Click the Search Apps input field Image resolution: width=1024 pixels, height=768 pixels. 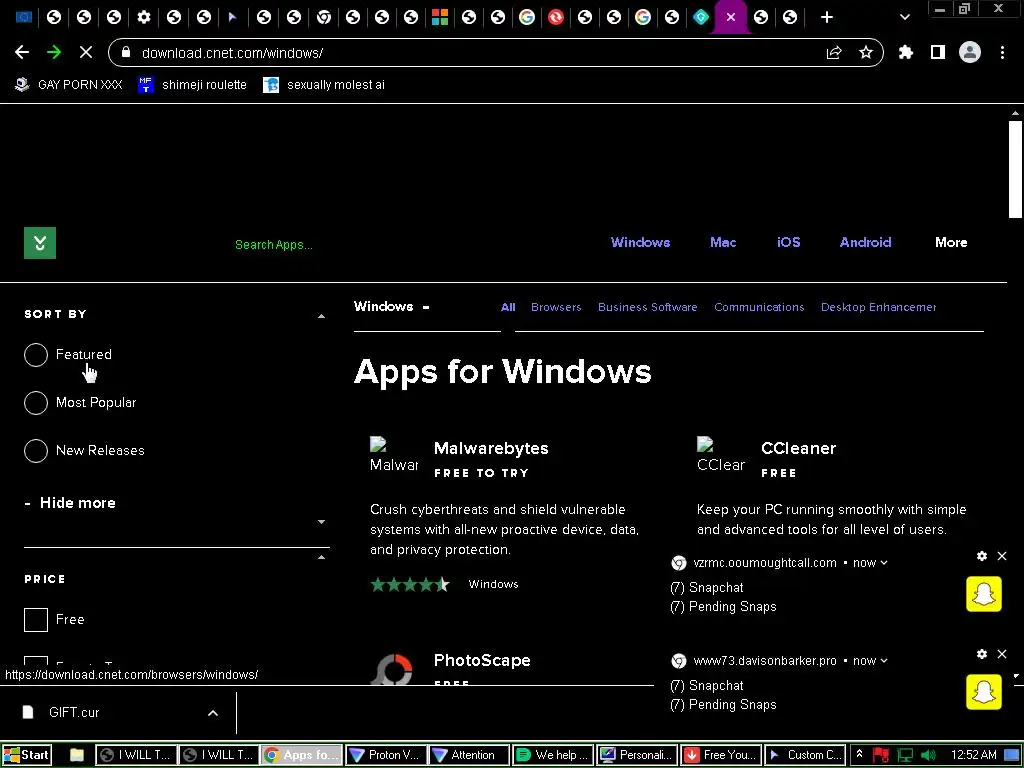[274, 245]
